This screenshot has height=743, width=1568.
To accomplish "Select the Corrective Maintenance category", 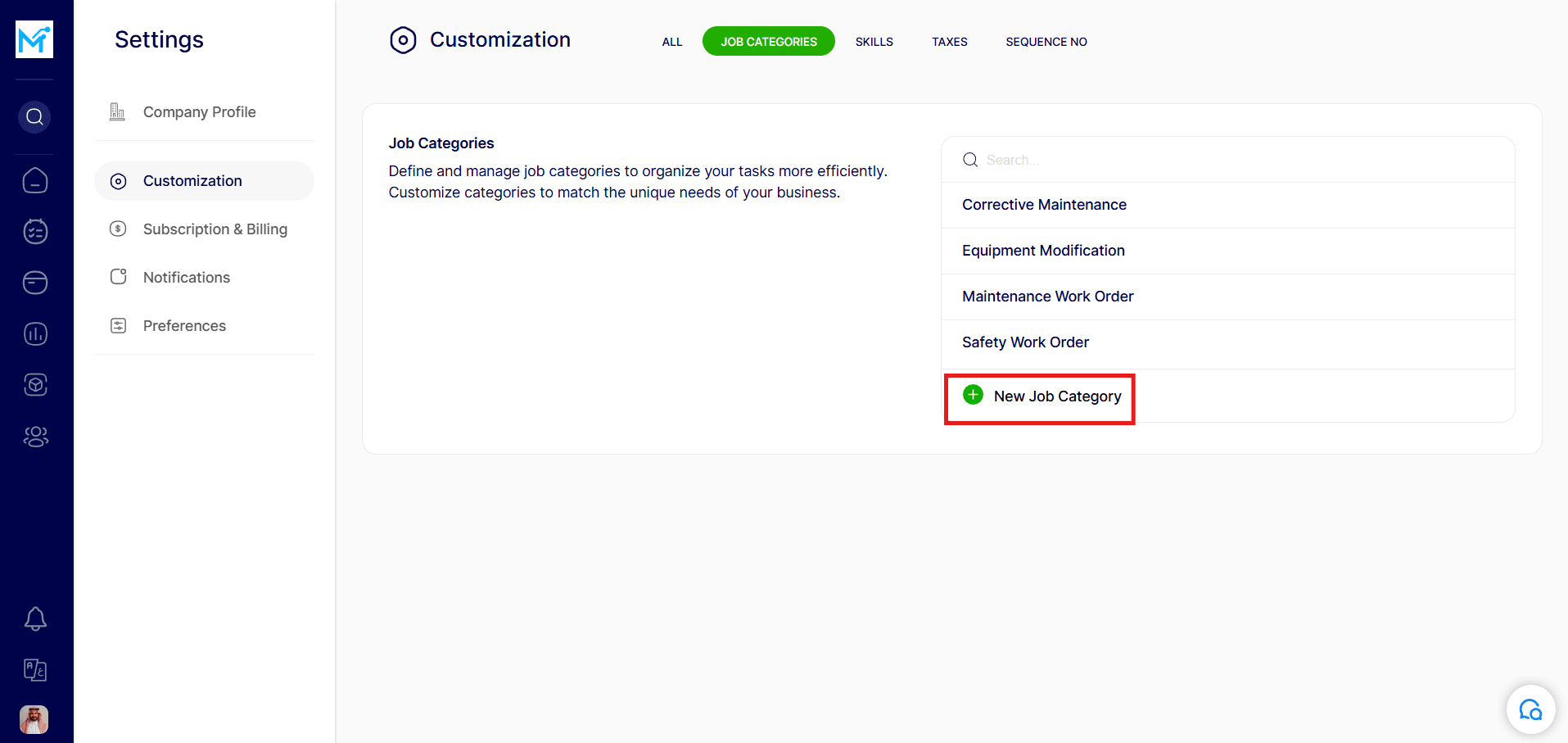I will click(1044, 205).
